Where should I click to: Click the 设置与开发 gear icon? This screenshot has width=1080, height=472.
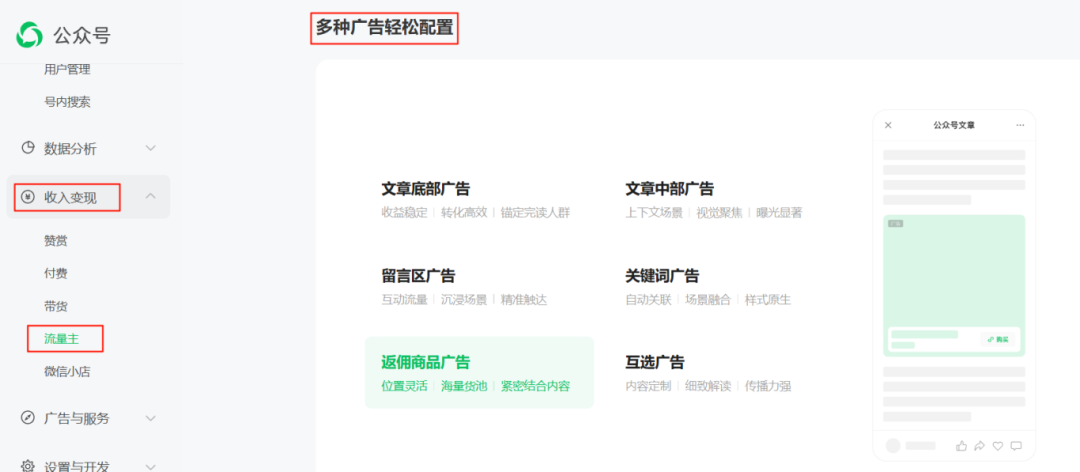(x=28, y=466)
